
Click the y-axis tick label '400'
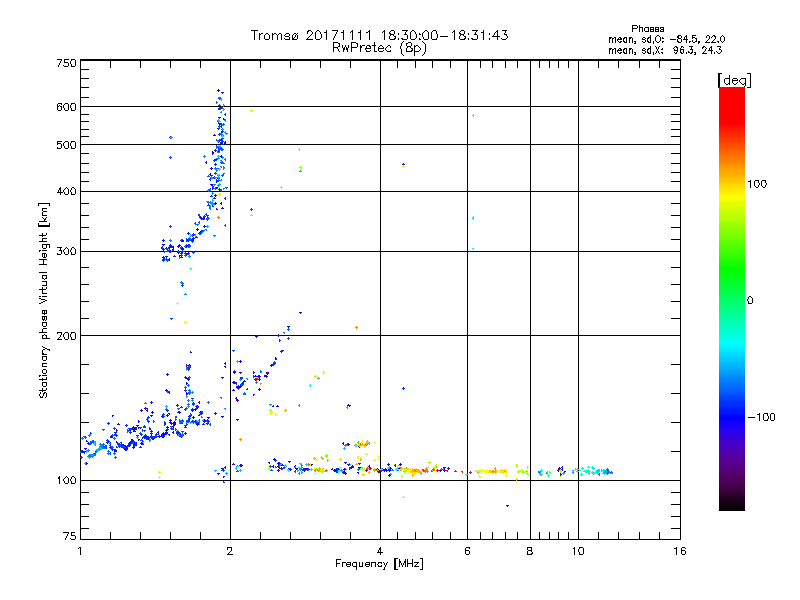(x=66, y=192)
